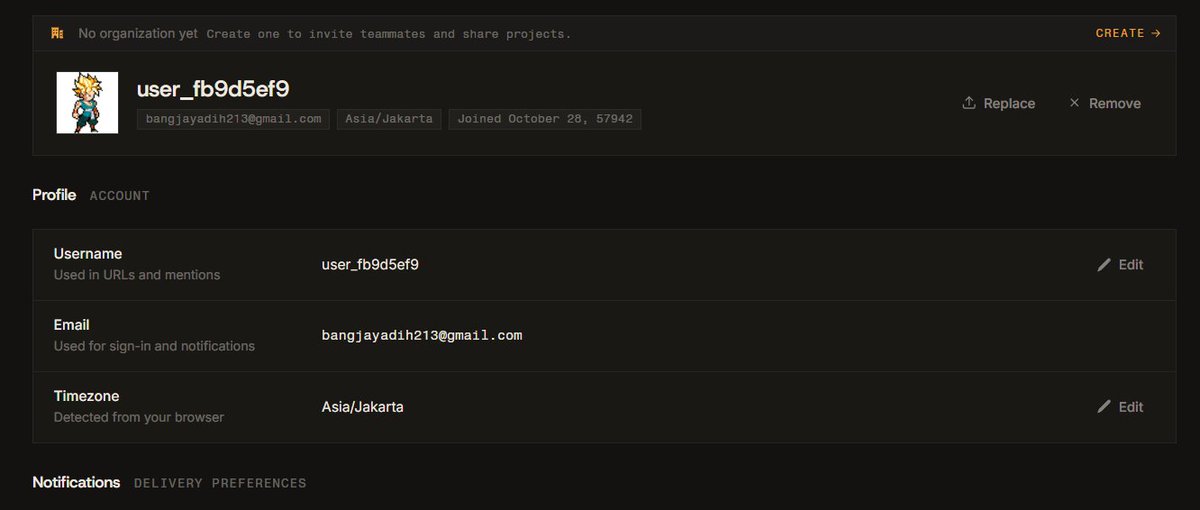
Task: Click the pencil icon in Username row
Action: [x=1104, y=265]
